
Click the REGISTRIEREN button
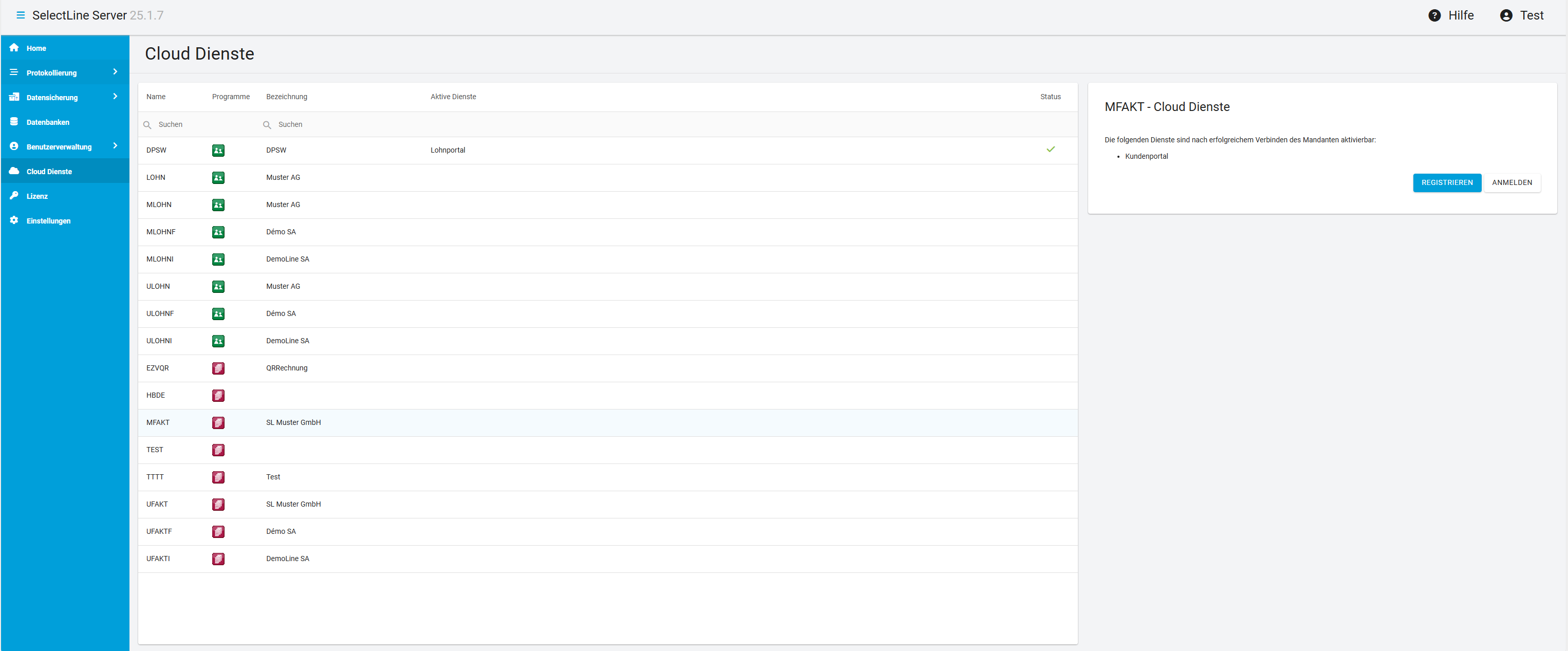point(1446,183)
